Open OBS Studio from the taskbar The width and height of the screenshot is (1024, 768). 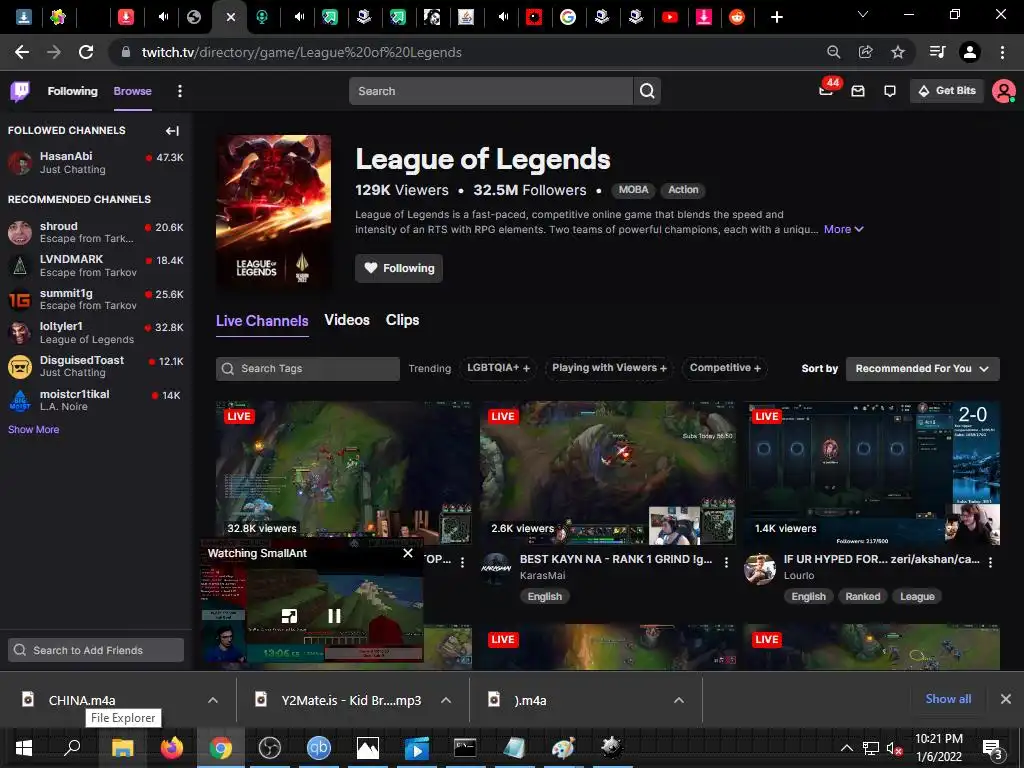click(270, 748)
